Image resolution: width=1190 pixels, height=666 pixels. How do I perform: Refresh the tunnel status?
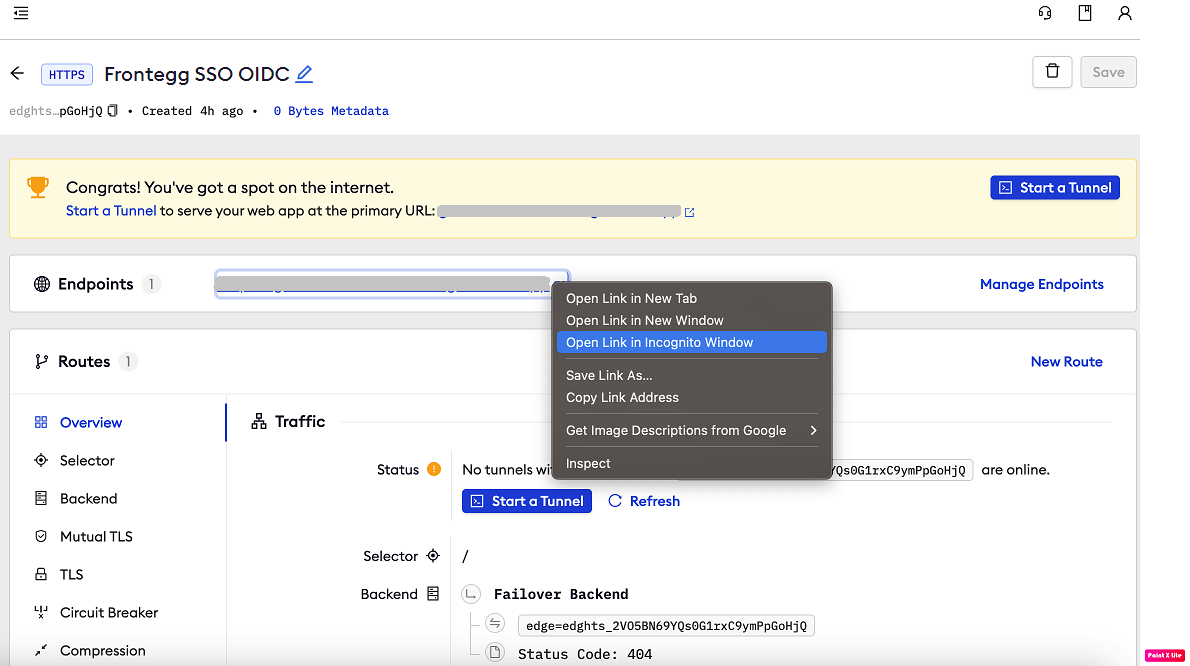click(644, 501)
